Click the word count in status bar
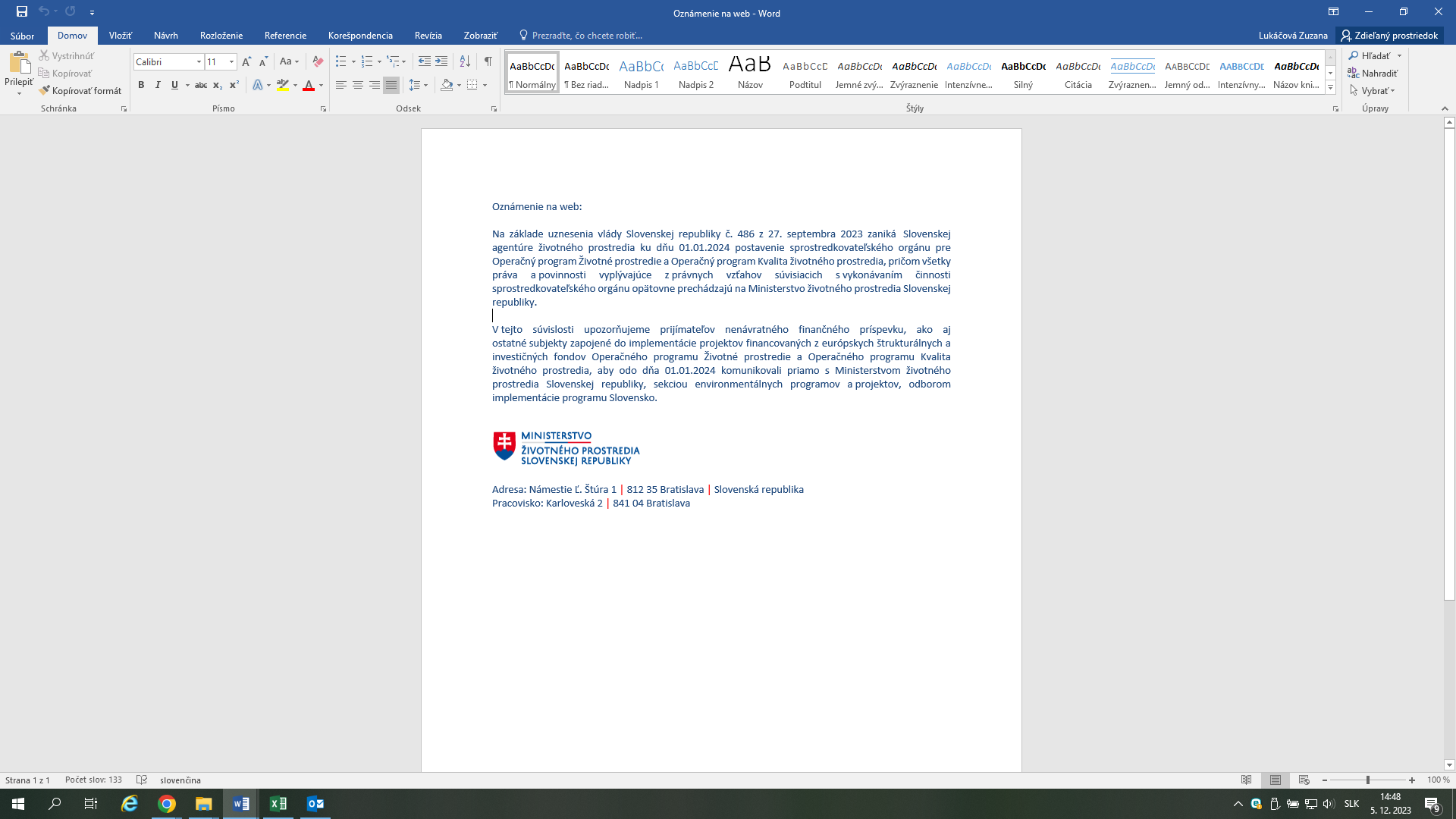The image size is (1456, 819). click(93, 780)
